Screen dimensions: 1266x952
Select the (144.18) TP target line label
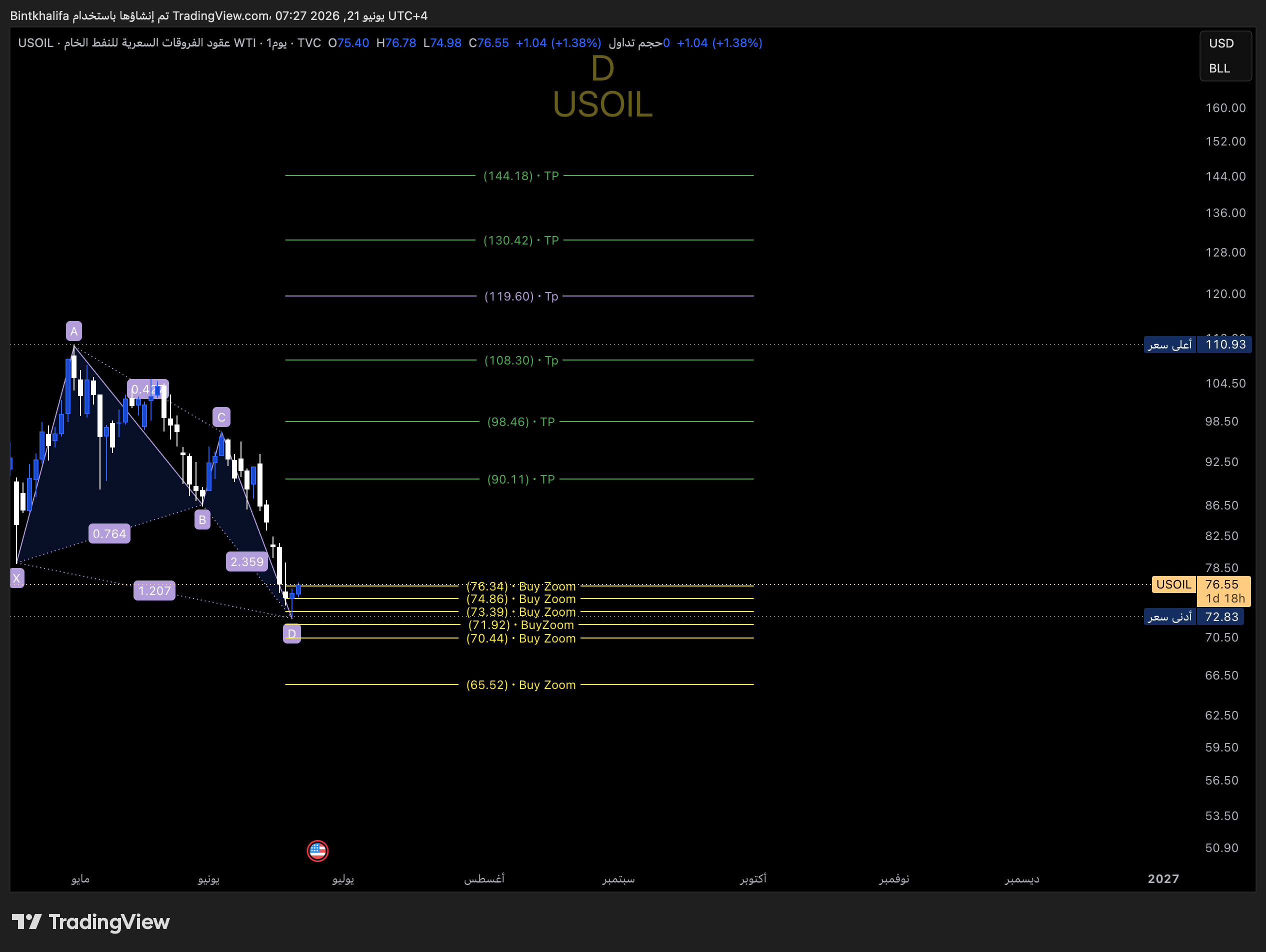pos(521,175)
